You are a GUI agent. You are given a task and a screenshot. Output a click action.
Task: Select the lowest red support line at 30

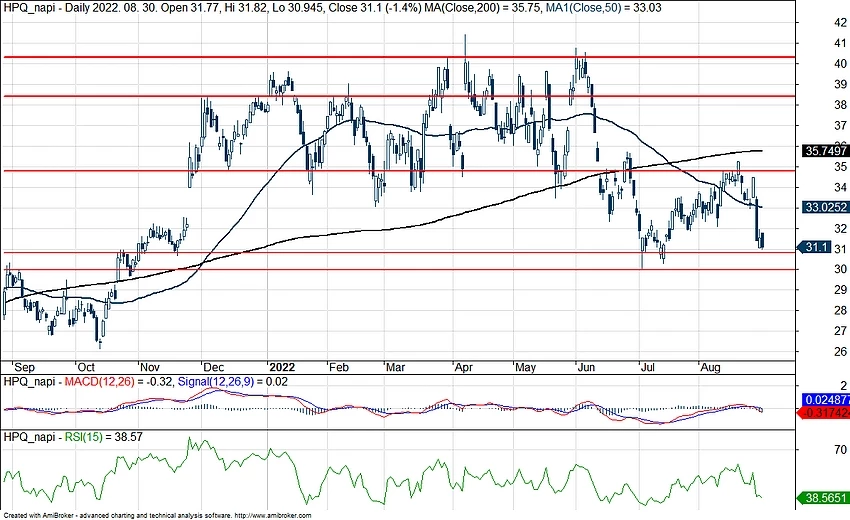coord(399,269)
